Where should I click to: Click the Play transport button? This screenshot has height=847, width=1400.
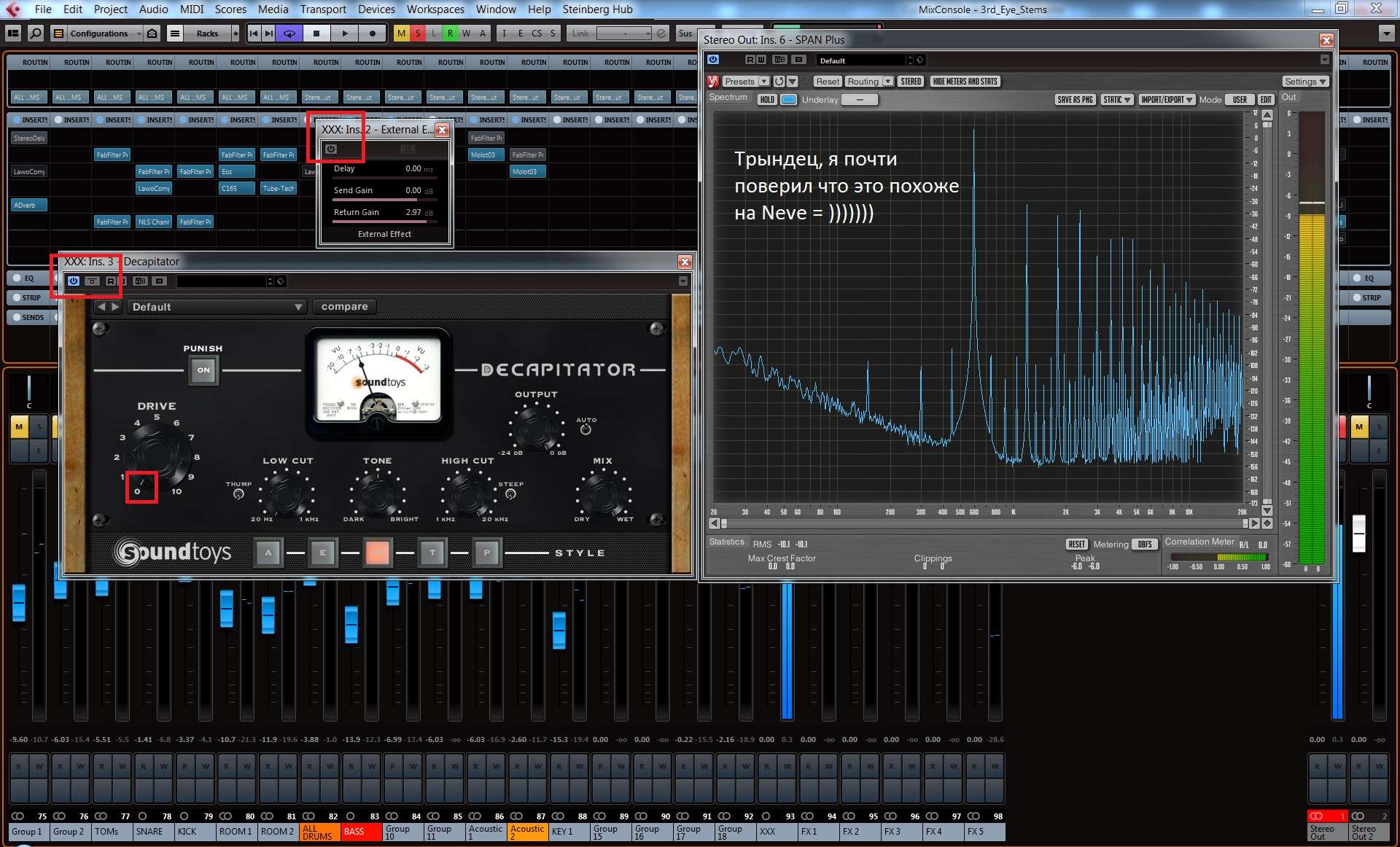(344, 34)
